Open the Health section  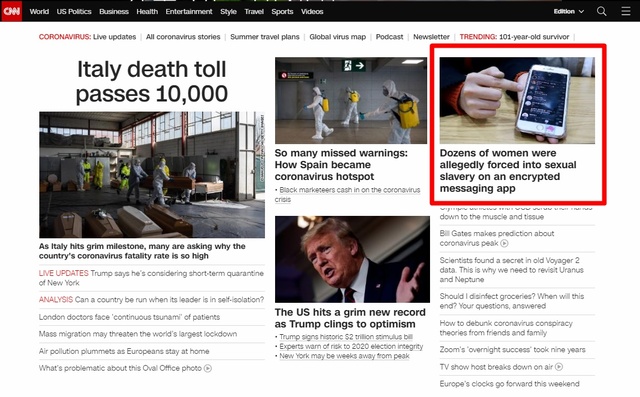(x=147, y=11)
